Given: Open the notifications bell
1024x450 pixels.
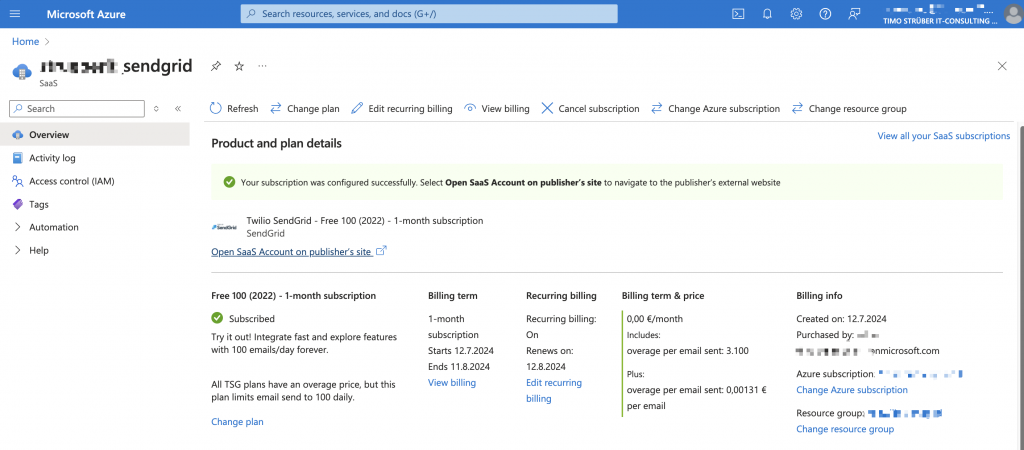Looking at the screenshot, I should (x=767, y=14).
